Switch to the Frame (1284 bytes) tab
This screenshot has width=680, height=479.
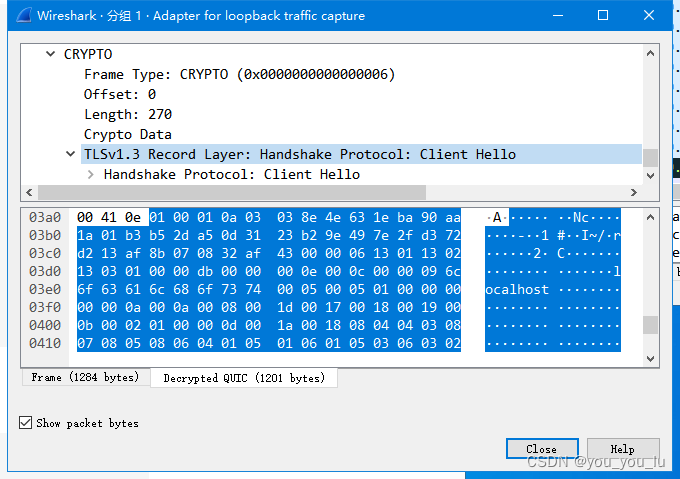(x=85, y=377)
